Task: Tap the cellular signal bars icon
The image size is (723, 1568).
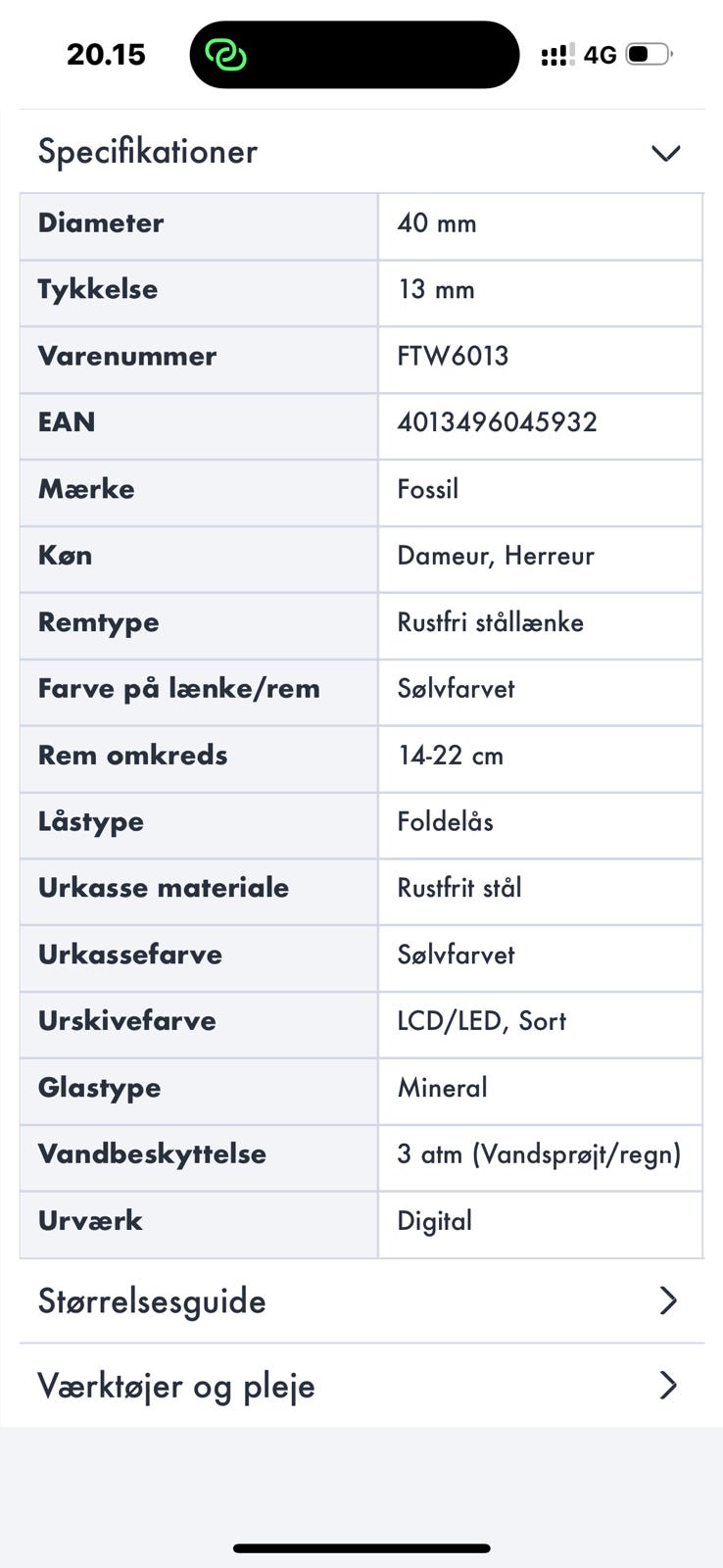Action: coord(556,55)
